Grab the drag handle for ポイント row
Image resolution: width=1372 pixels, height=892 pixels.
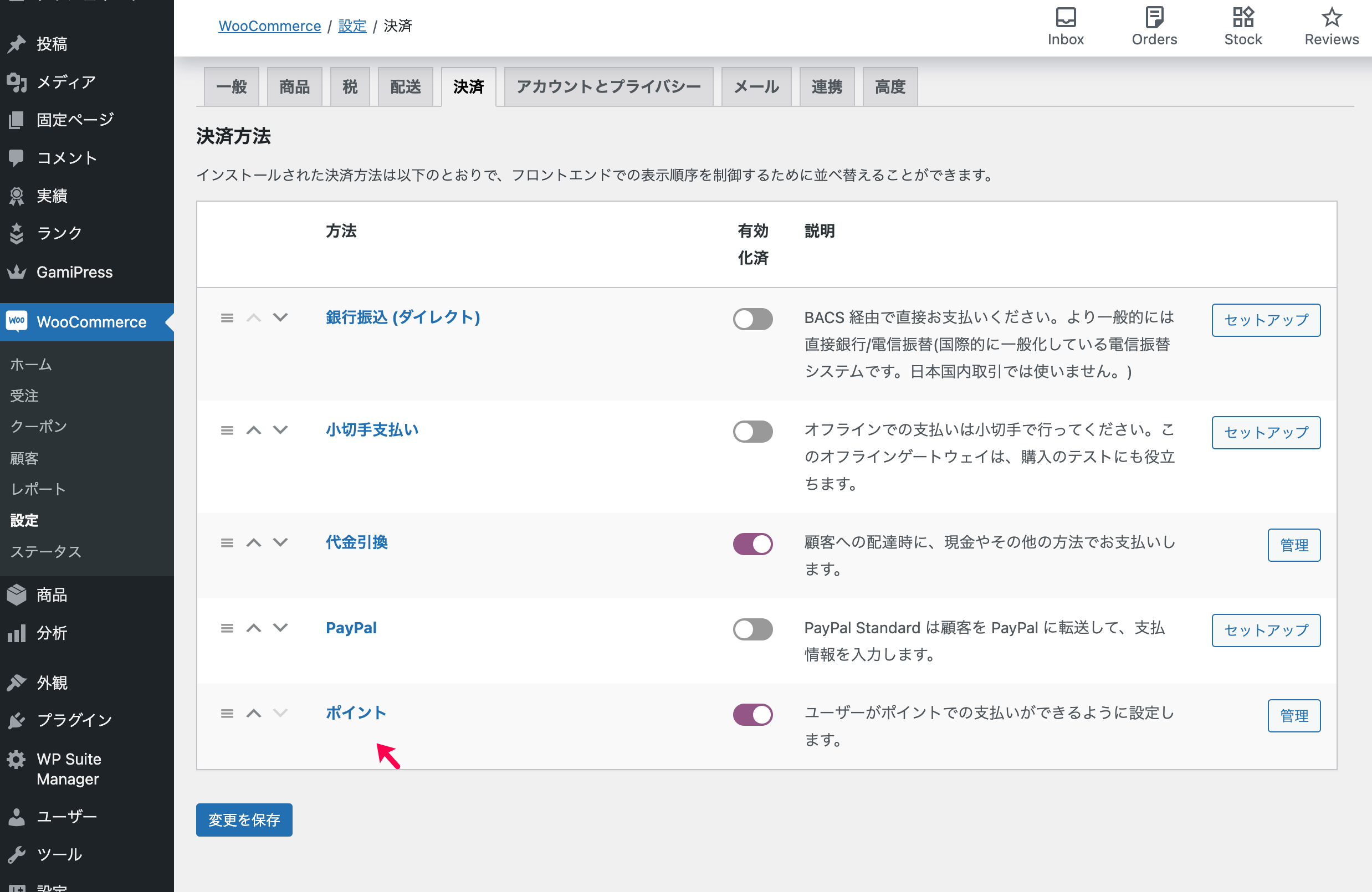point(227,714)
